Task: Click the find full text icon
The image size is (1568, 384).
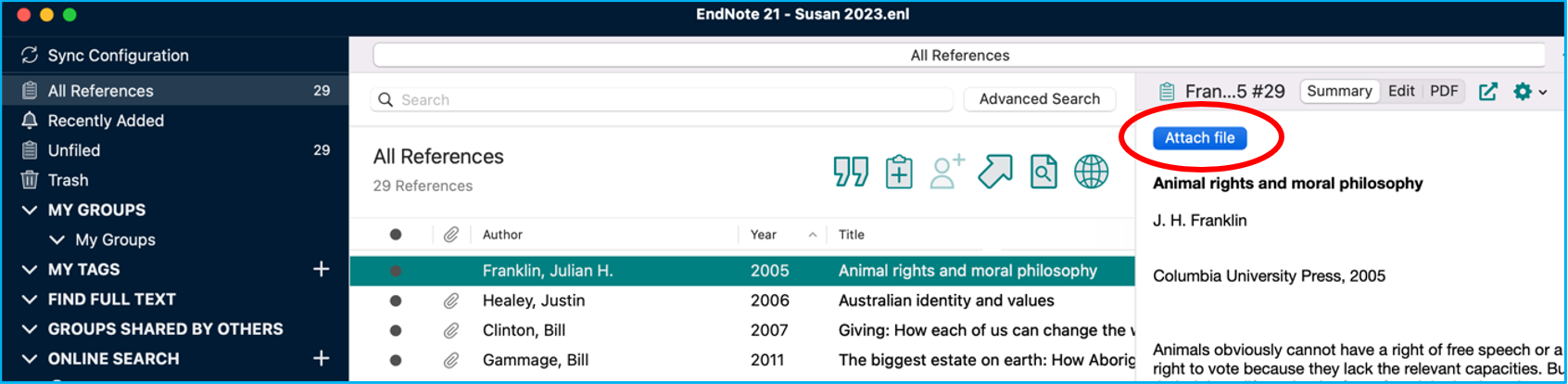Action: (x=1043, y=172)
